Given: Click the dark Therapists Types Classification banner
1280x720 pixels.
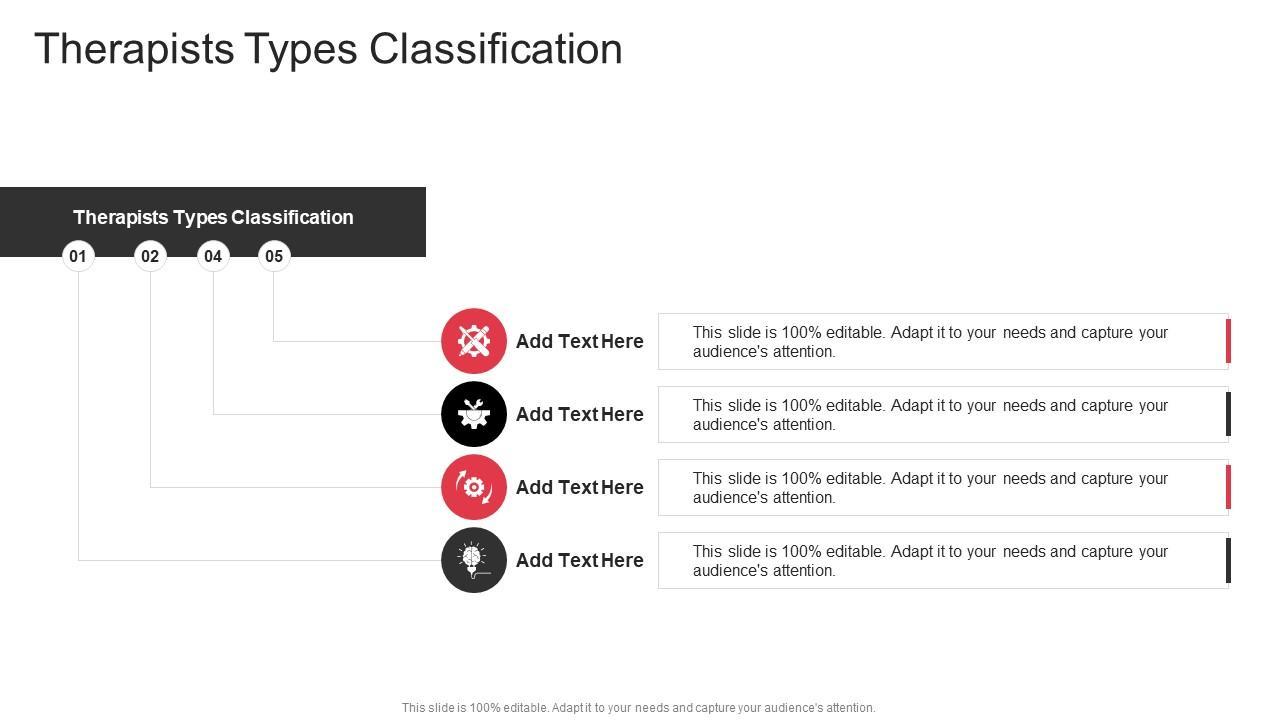Looking at the screenshot, I should click(213, 217).
